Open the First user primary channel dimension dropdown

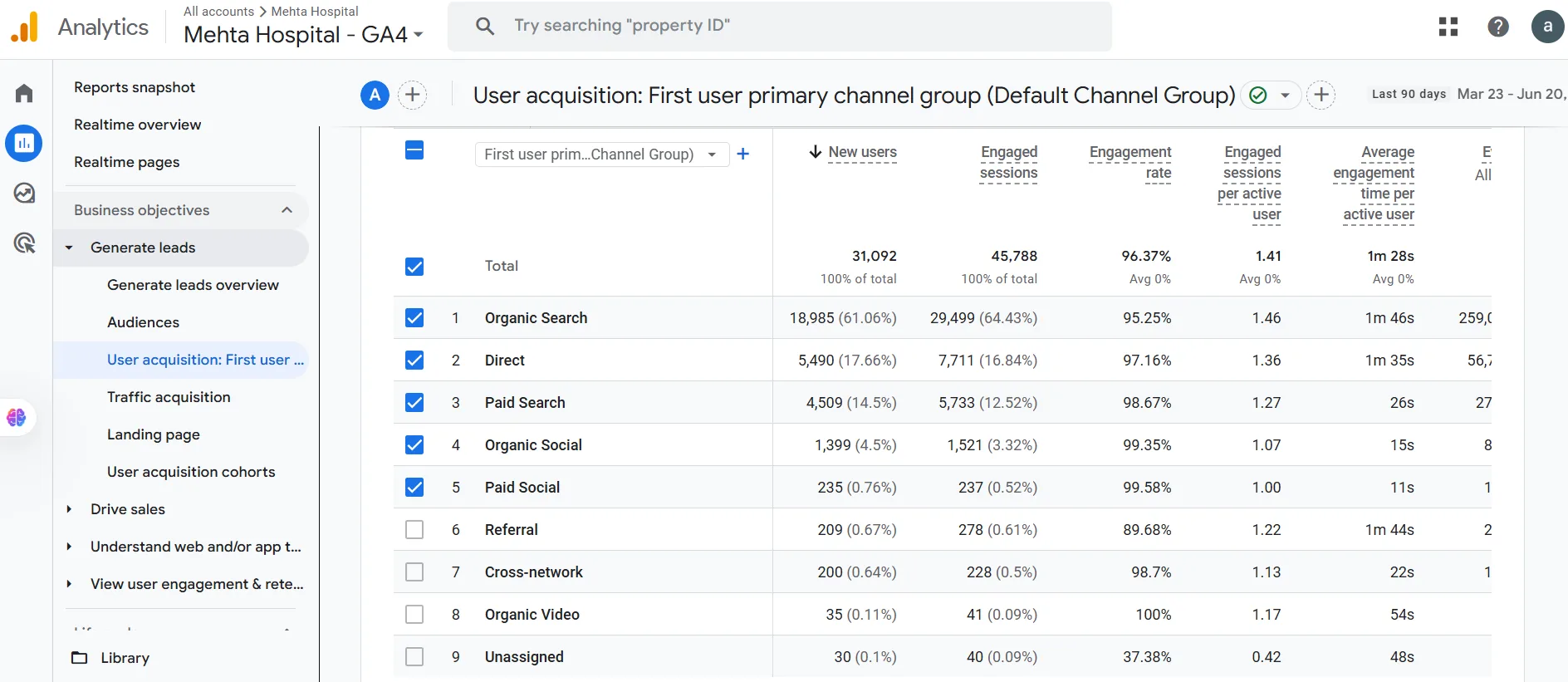click(602, 155)
